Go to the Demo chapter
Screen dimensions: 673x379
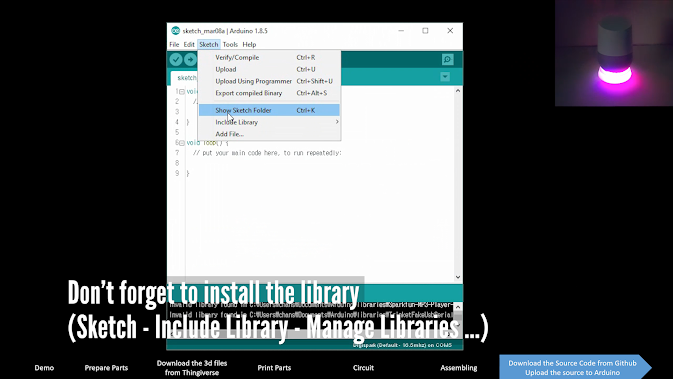point(44,368)
